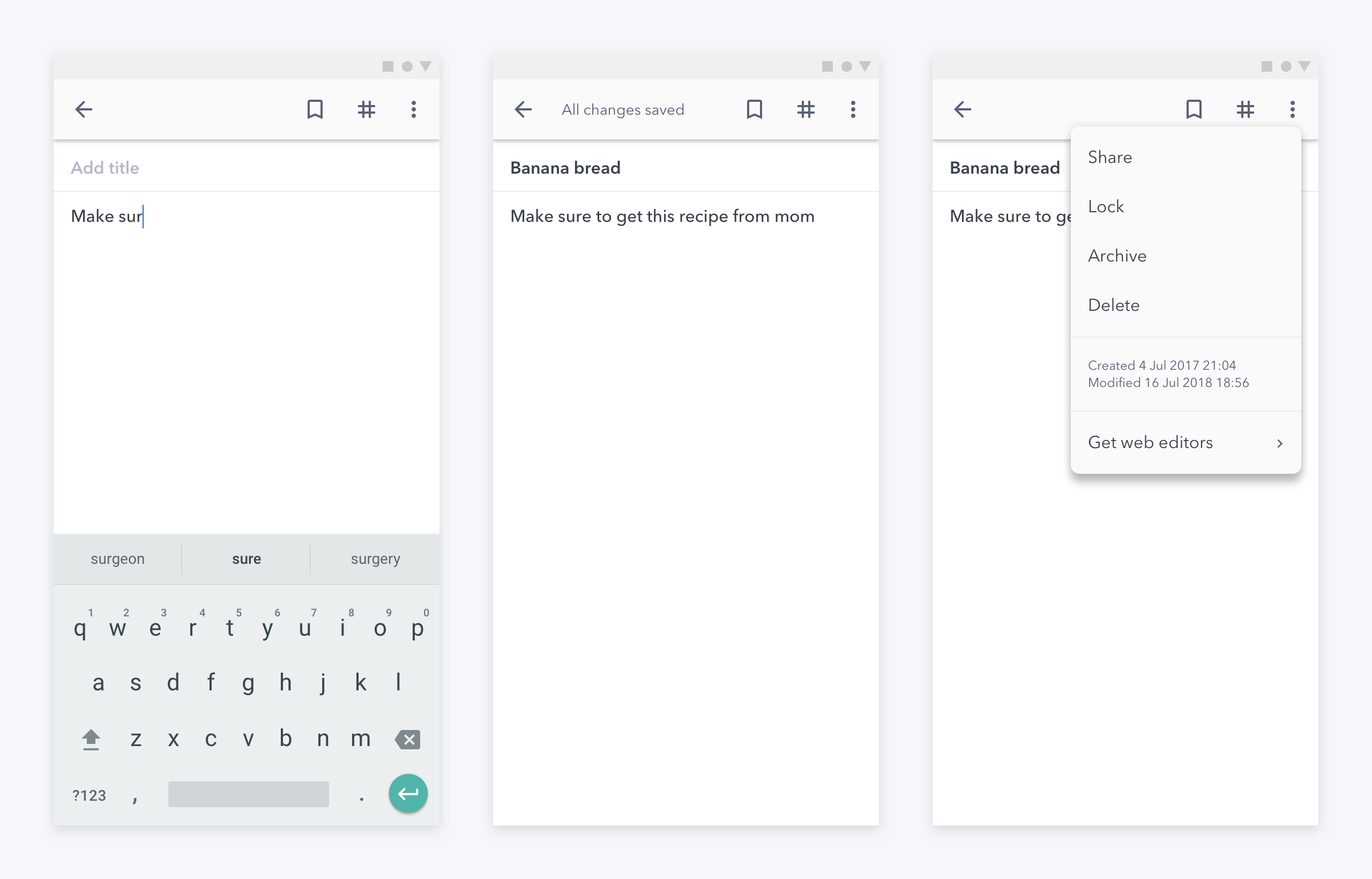
Task: Click the back arrow on the Banana bread note
Action: (x=524, y=109)
